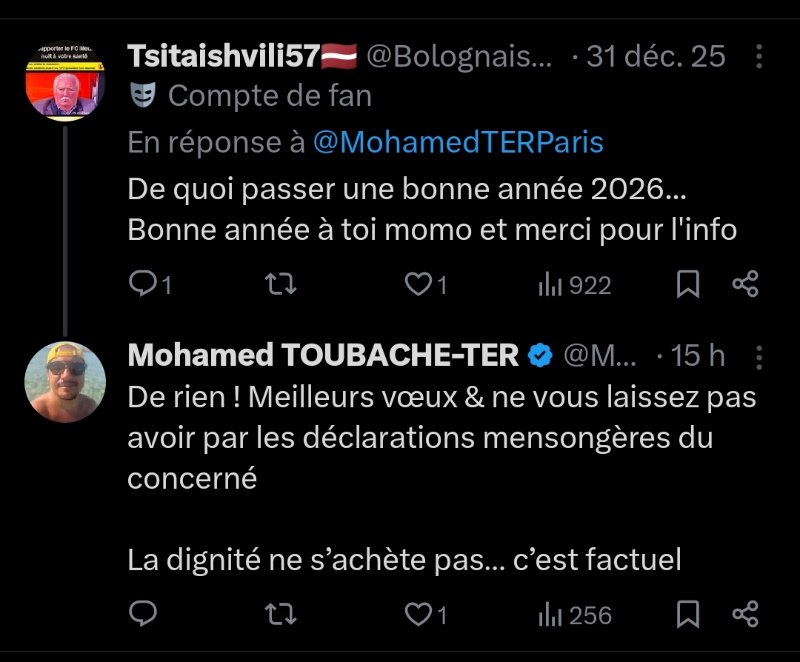The width and height of the screenshot is (800, 662).
Task: Reply to Mohamed TOUBACHE-TER's tweet
Action: pos(144,614)
